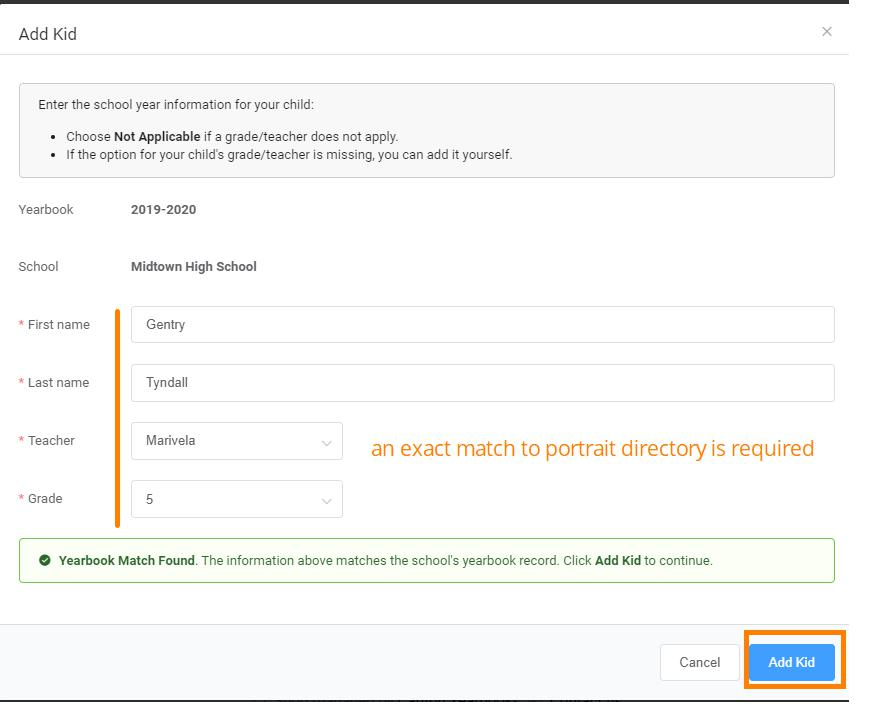The image size is (887, 709).
Task: Click the 'Choose Not Applicable' bullet text
Action: (x=232, y=136)
